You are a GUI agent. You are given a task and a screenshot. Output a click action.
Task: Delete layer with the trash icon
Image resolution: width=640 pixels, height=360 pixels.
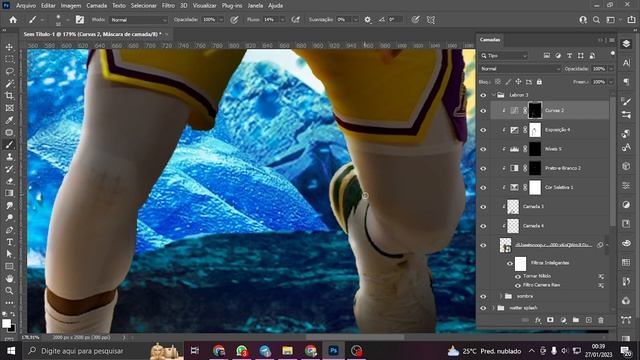click(x=601, y=320)
